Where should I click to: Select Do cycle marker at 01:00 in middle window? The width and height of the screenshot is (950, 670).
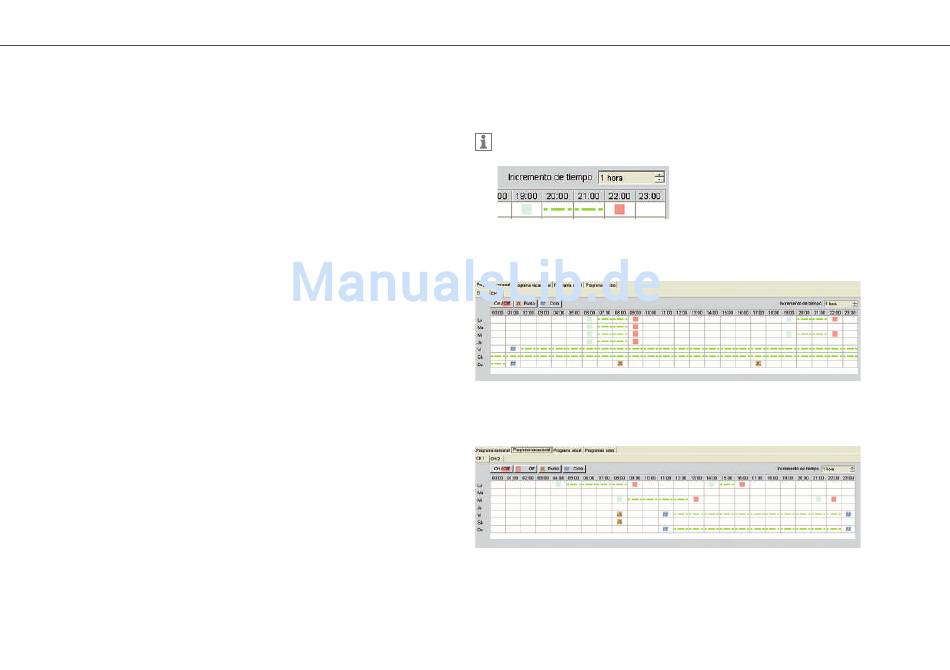coord(513,363)
